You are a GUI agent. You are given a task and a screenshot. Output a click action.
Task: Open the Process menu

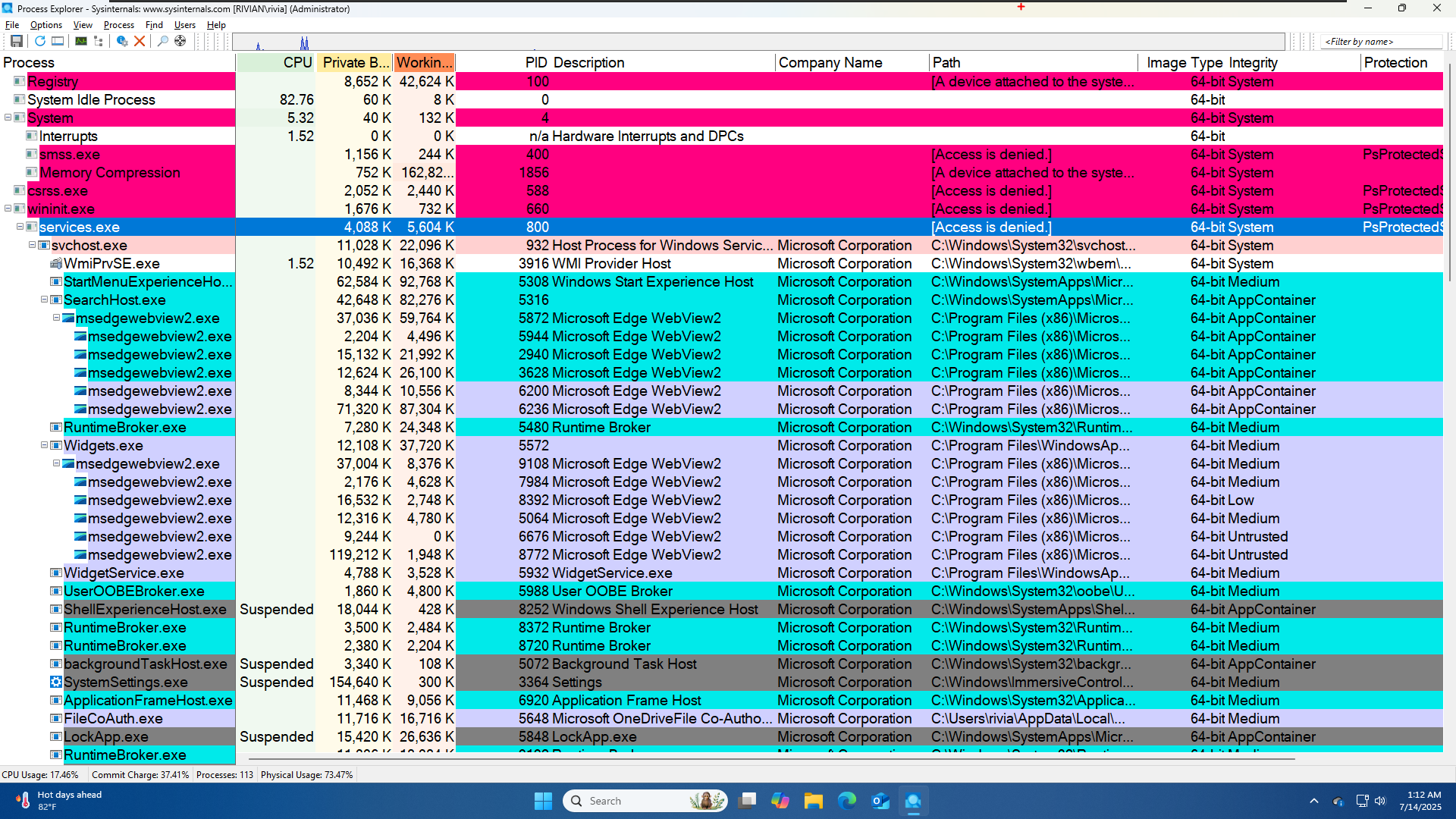click(118, 25)
